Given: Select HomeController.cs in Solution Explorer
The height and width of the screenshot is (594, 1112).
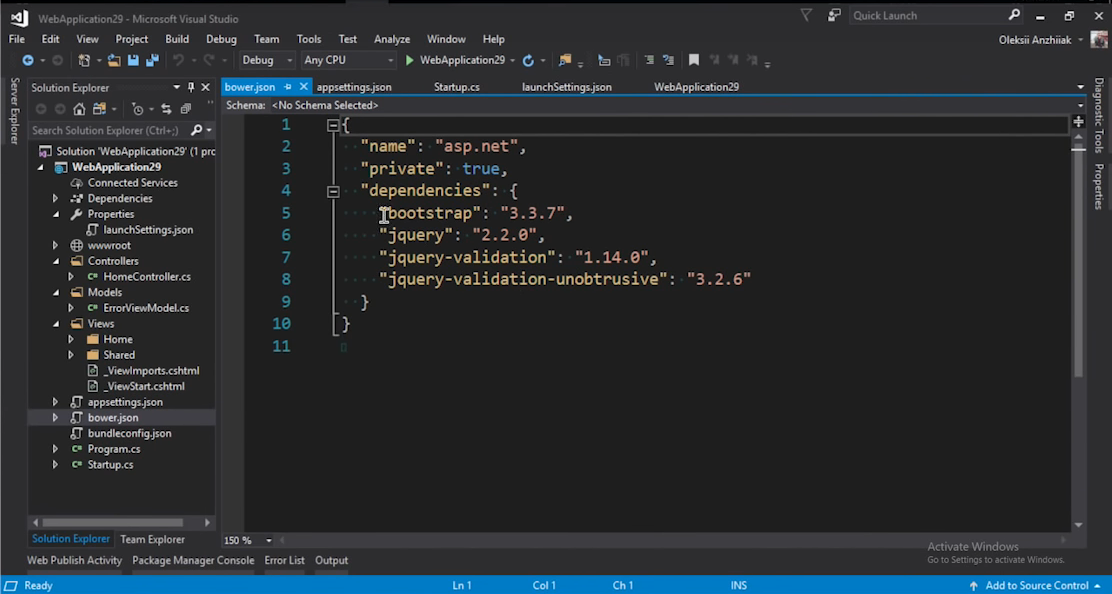Looking at the screenshot, I should (147, 276).
